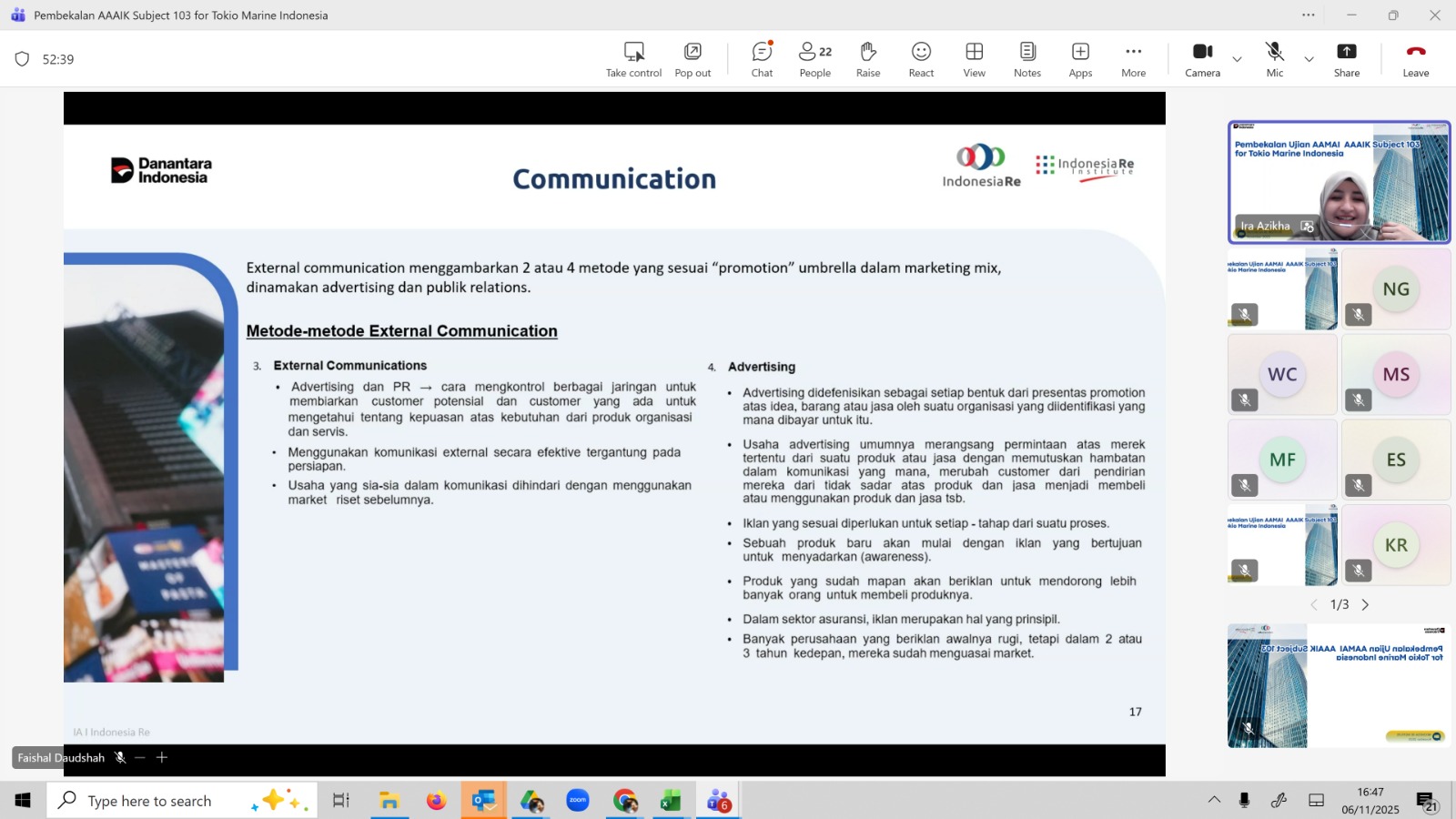Open the View layout menu
Viewport: 1456px width, 819px height.
(974, 59)
